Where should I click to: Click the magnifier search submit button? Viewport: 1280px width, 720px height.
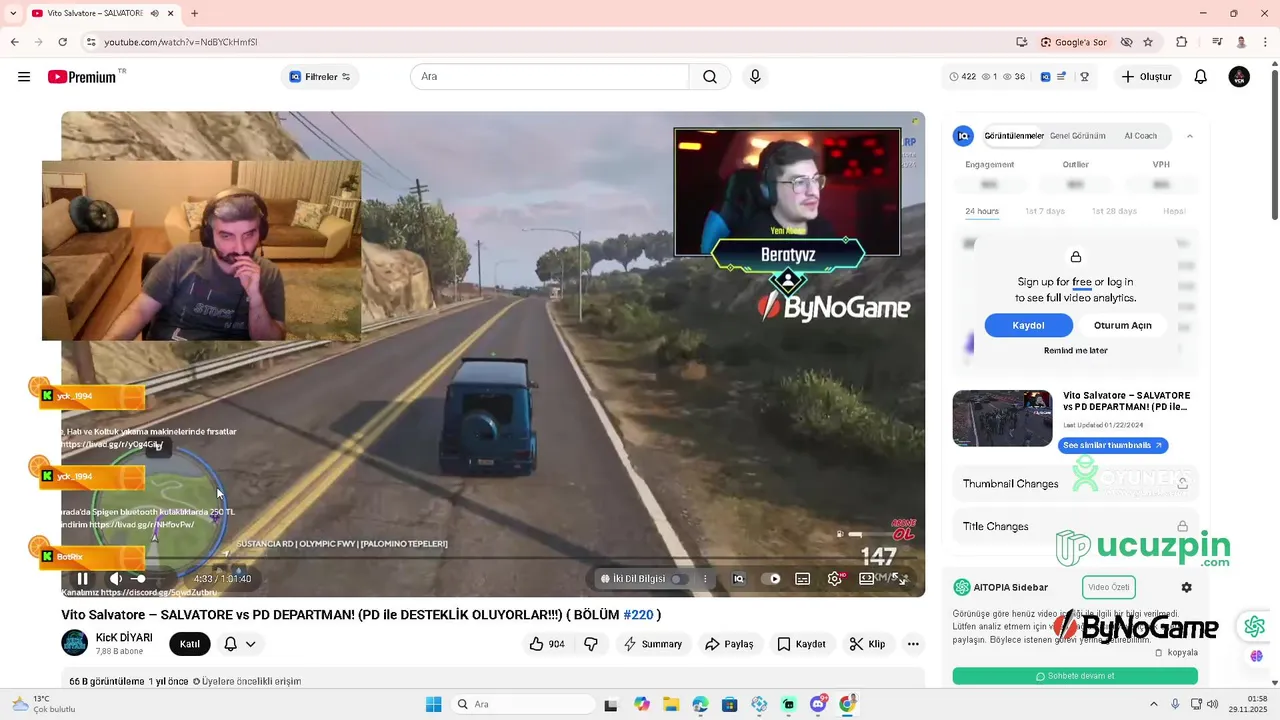point(710,77)
